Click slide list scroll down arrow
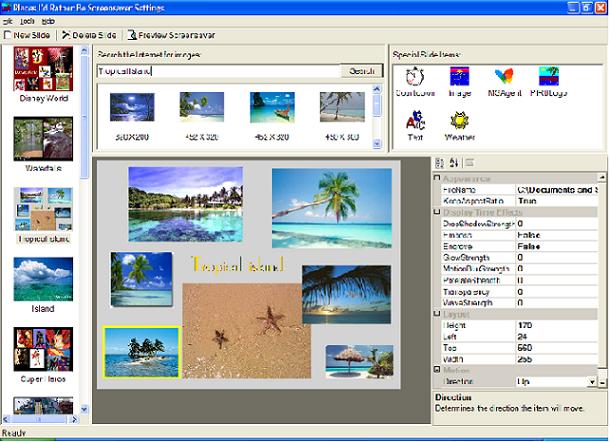The image size is (610, 442). (84, 409)
